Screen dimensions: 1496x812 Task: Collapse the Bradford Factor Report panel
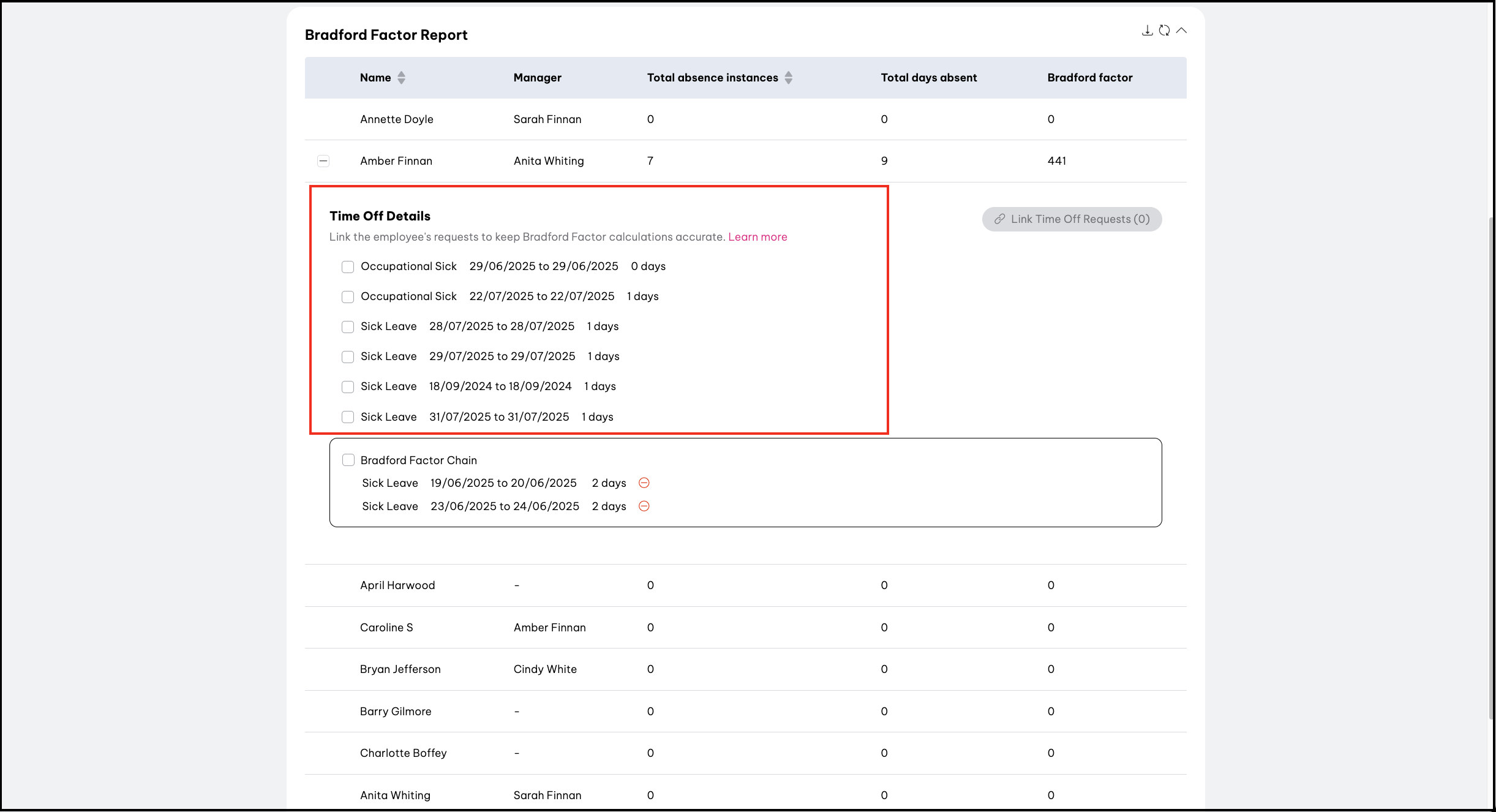pos(1181,31)
